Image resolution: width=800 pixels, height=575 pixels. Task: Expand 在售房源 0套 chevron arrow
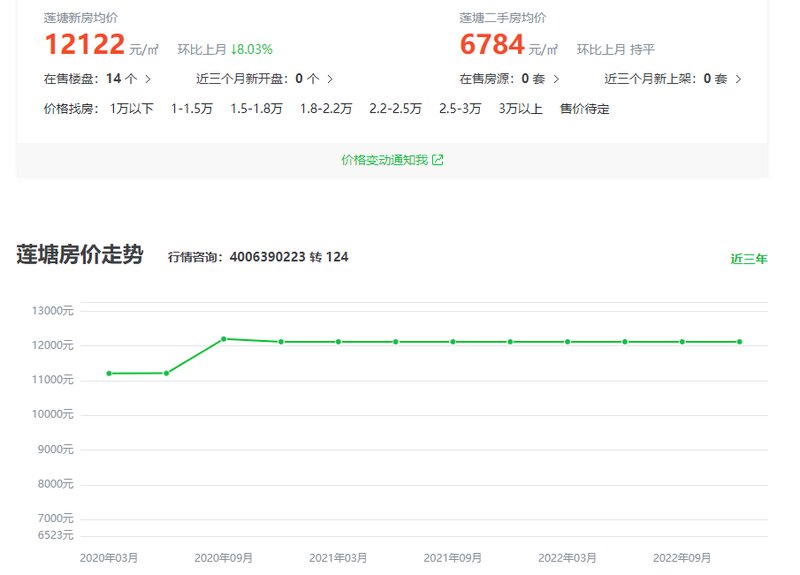tap(556, 79)
